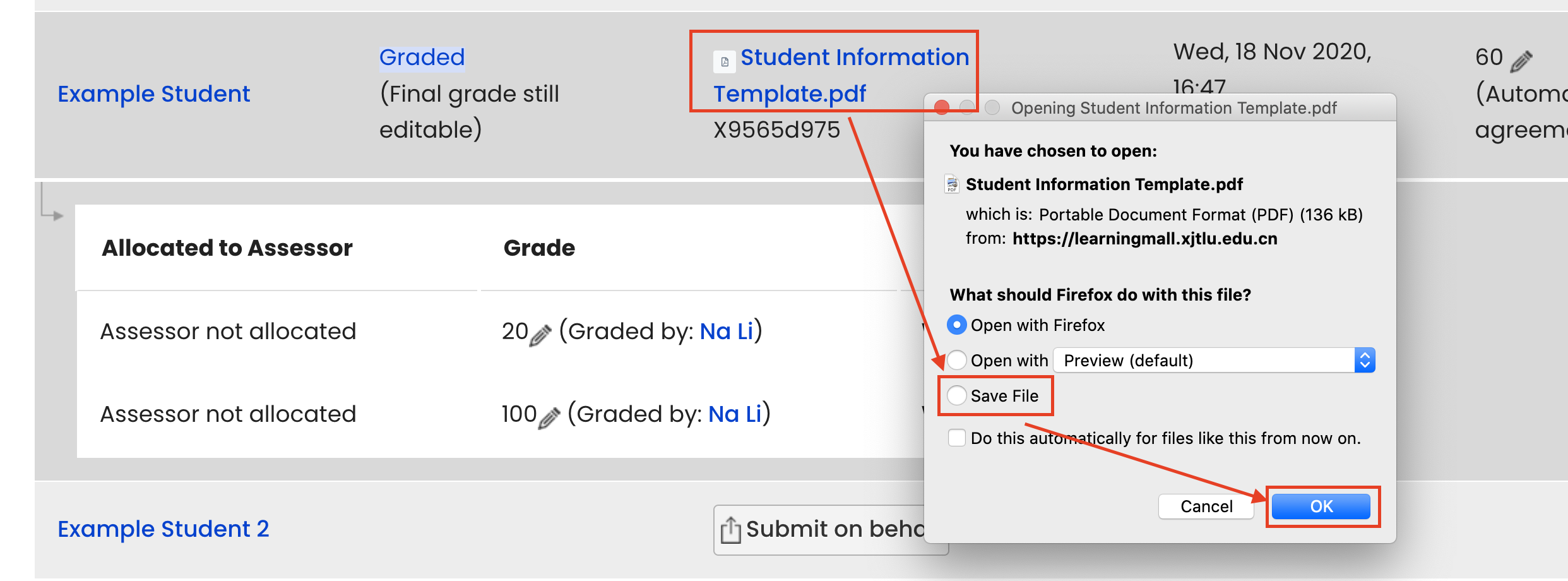Select Open with Firefox radio option
The width and height of the screenshot is (1568, 581).
tap(957, 325)
